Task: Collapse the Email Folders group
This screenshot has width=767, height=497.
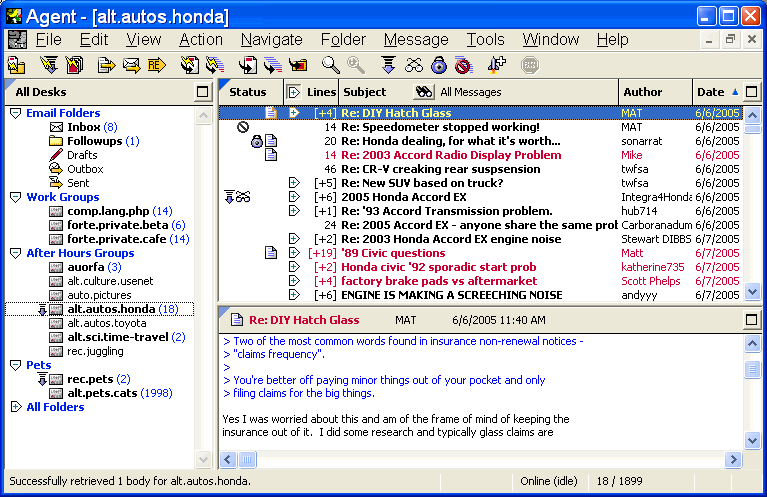Action: pos(16,113)
